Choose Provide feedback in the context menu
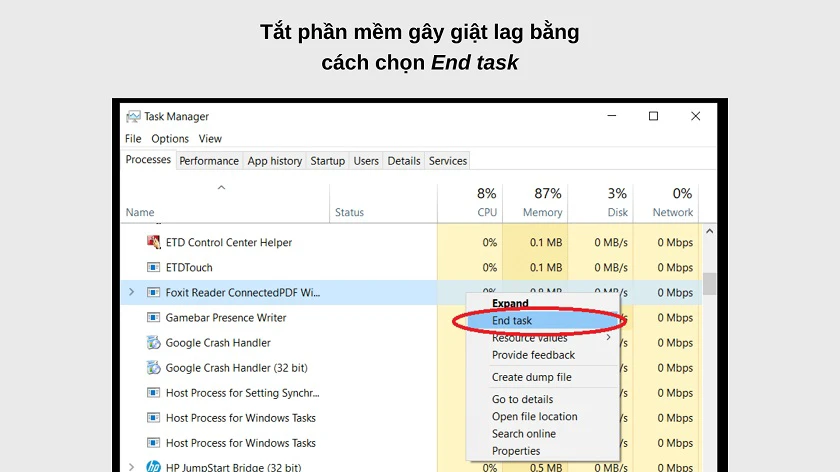This screenshot has width=840, height=472. point(543,355)
